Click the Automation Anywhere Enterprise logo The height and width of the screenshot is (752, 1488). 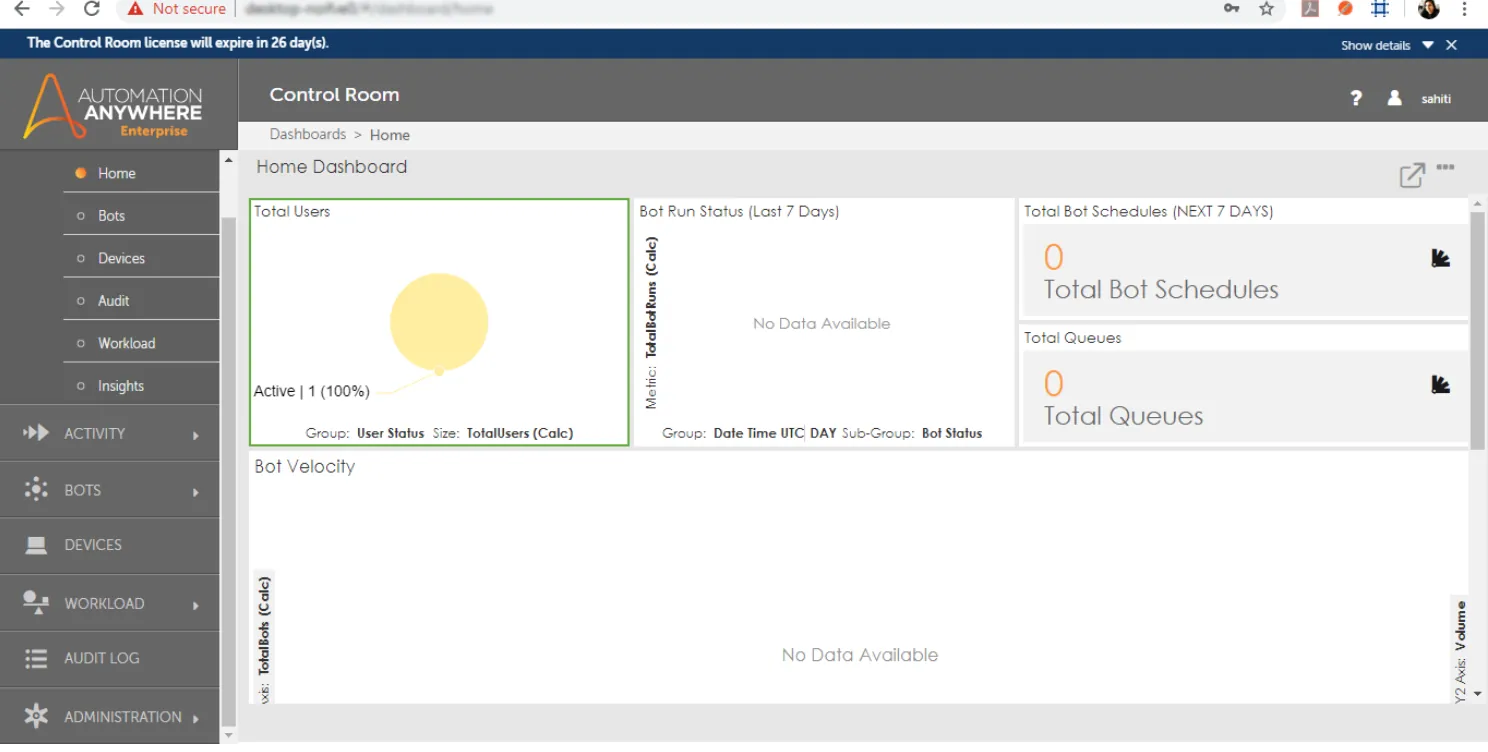point(113,106)
